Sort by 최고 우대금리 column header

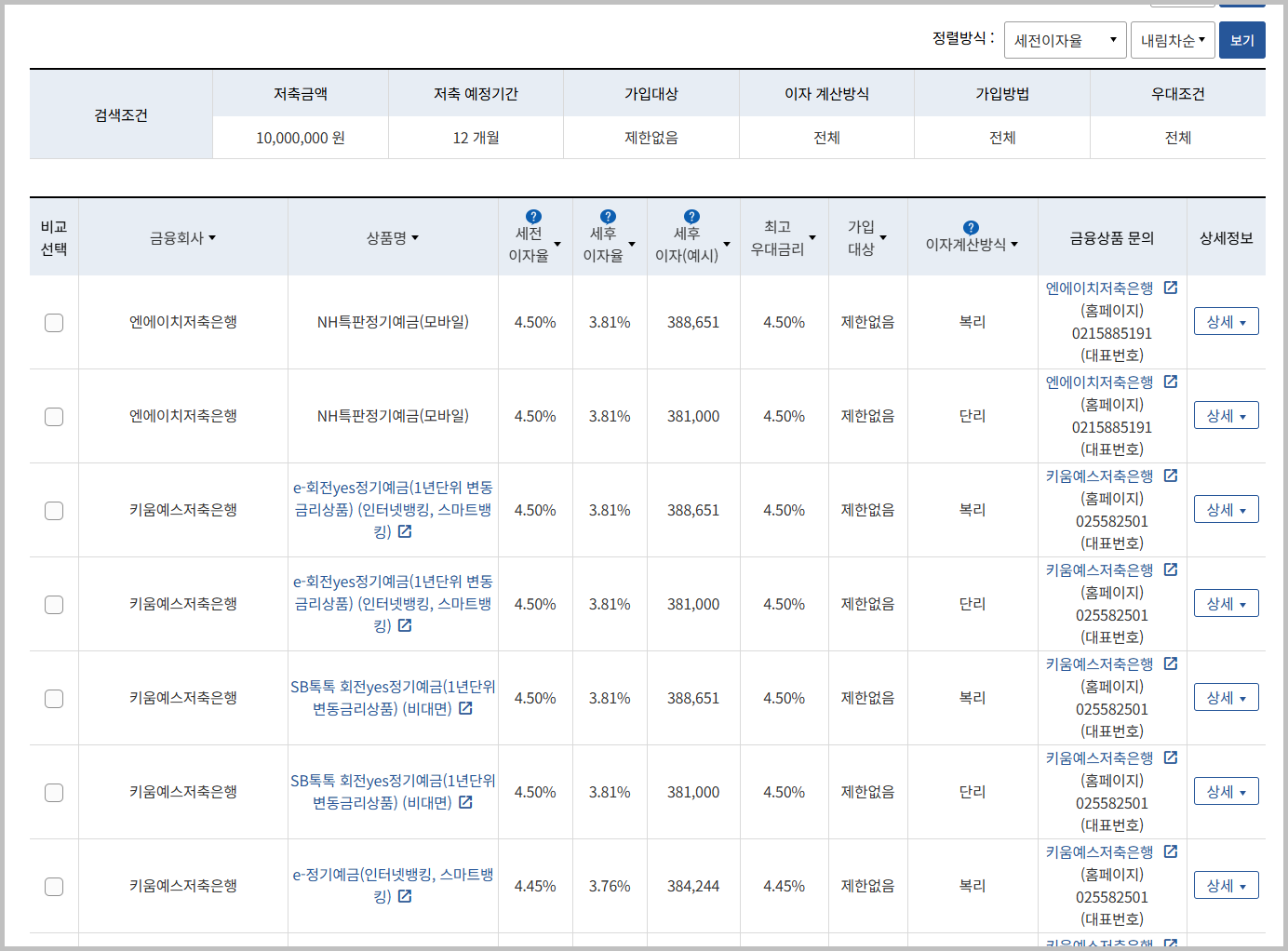(x=784, y=238)
